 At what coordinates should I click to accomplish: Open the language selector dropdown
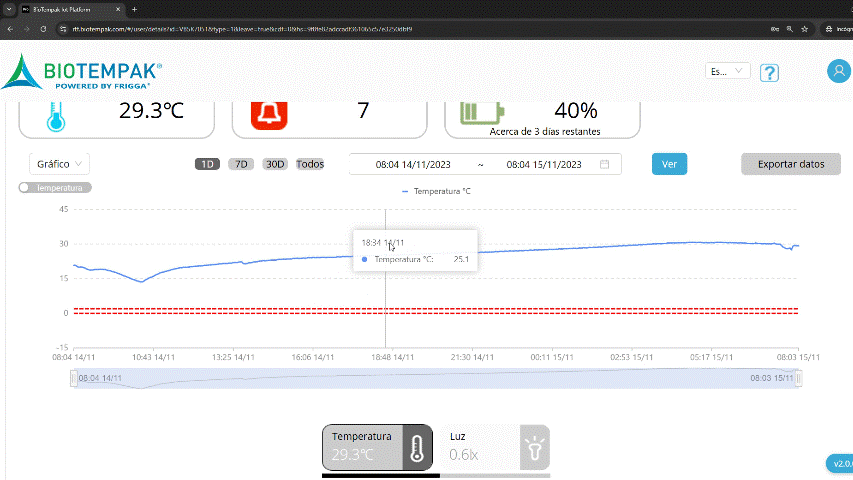click(728, 71)
